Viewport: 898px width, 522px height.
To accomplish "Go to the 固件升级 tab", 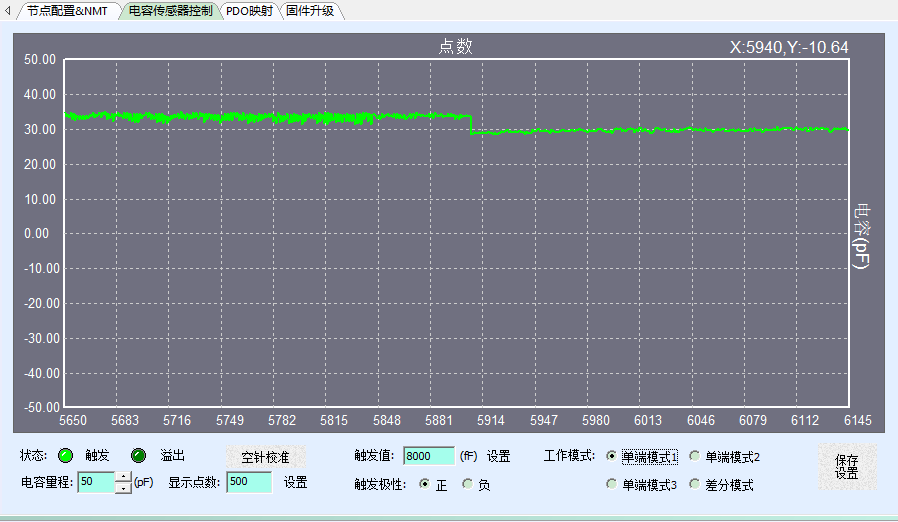I will point(310,12).
